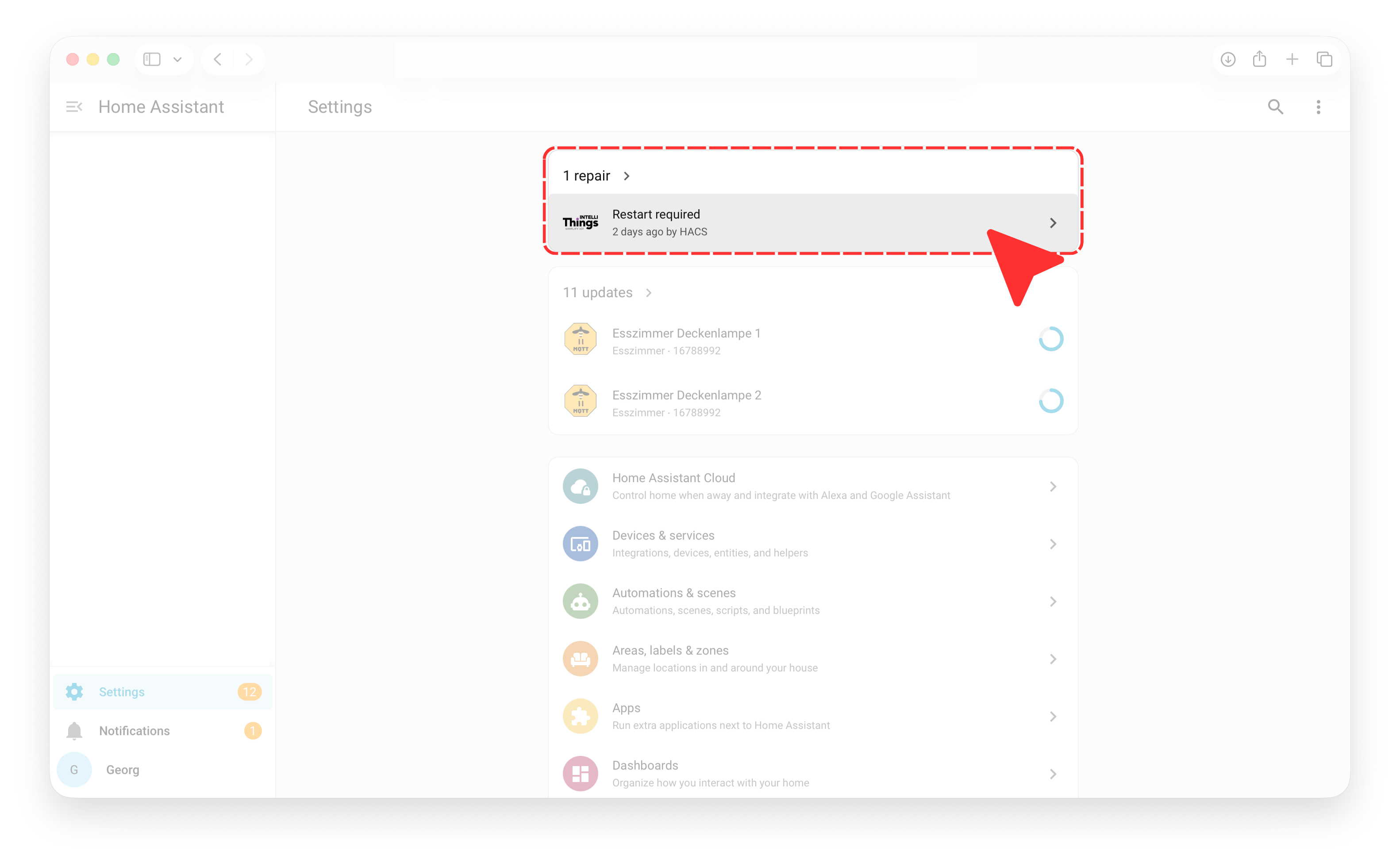This screenshot has width=1400, height=866.
Task: Click the yellow minimize window button
Action: click(93, 60)
